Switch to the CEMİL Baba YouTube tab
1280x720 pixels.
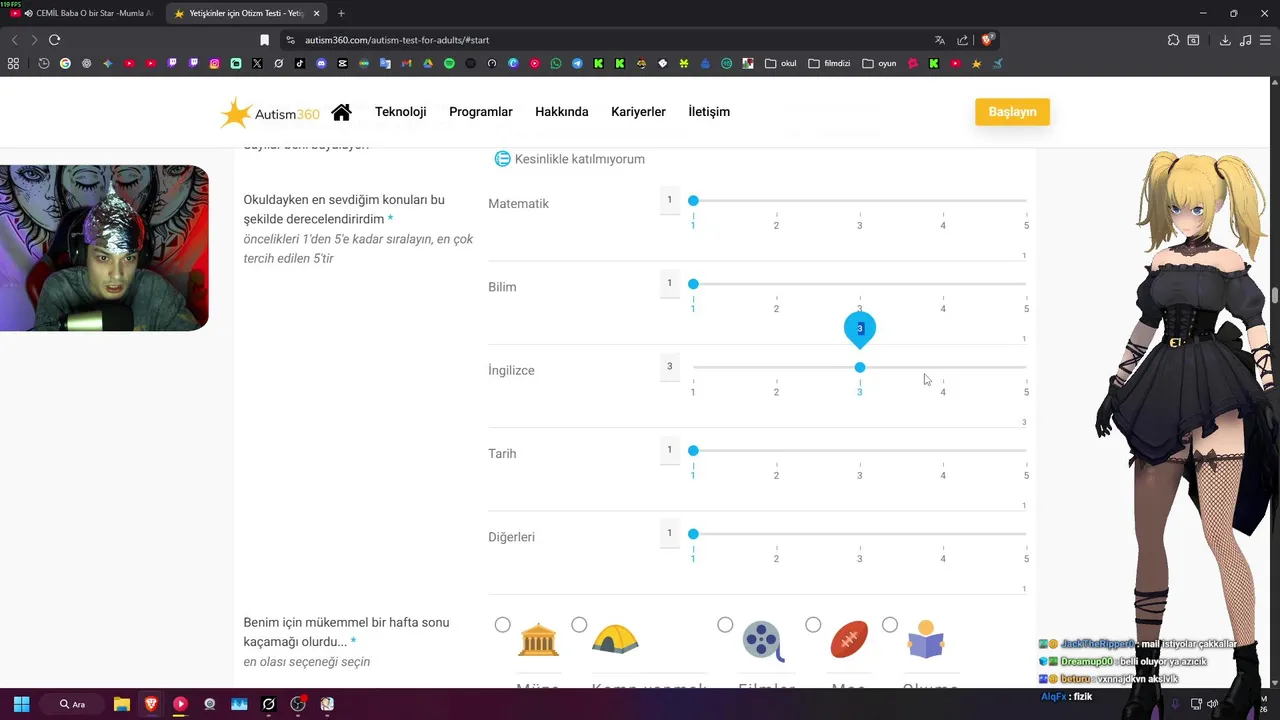[83, 13]
